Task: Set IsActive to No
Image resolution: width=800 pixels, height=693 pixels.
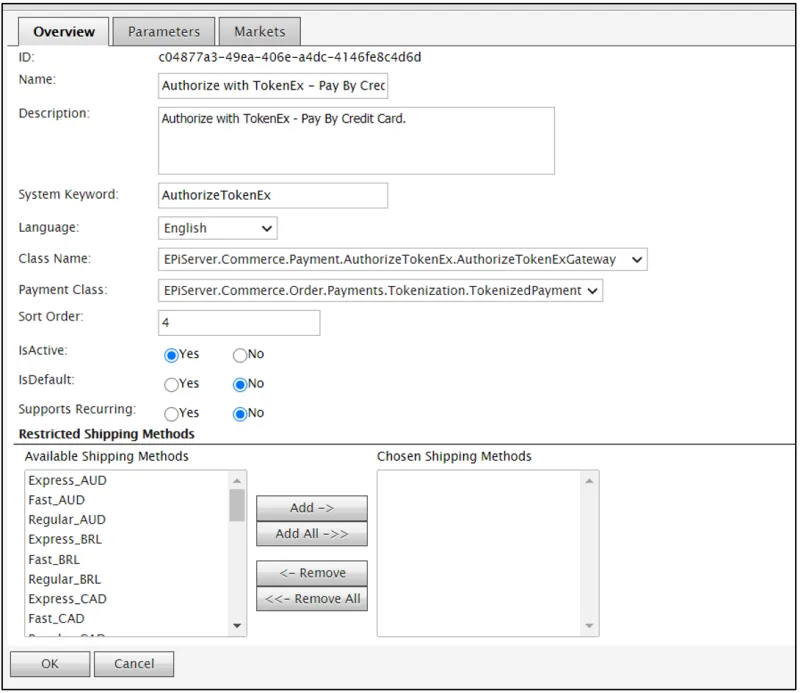Action: click(x=240, y=355)
